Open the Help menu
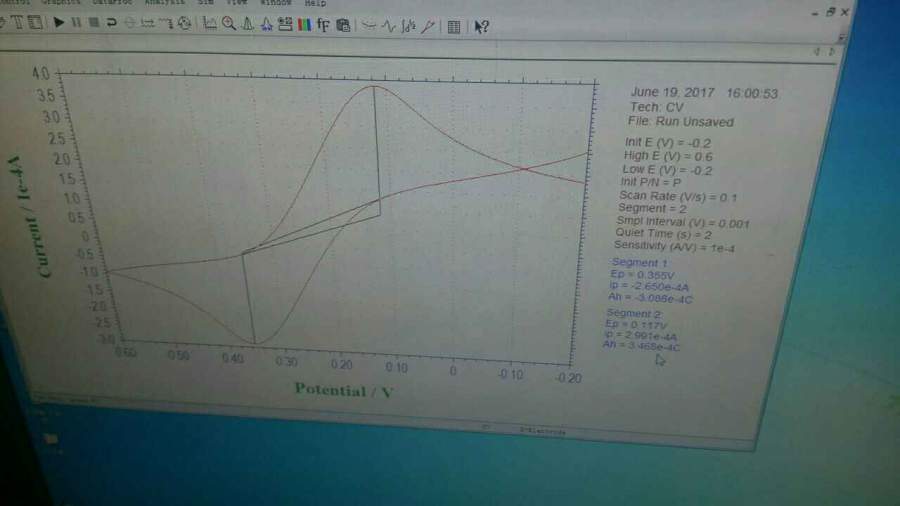Image resolution: width=900 pixels, height=506 pixels. tap(315, 3)
